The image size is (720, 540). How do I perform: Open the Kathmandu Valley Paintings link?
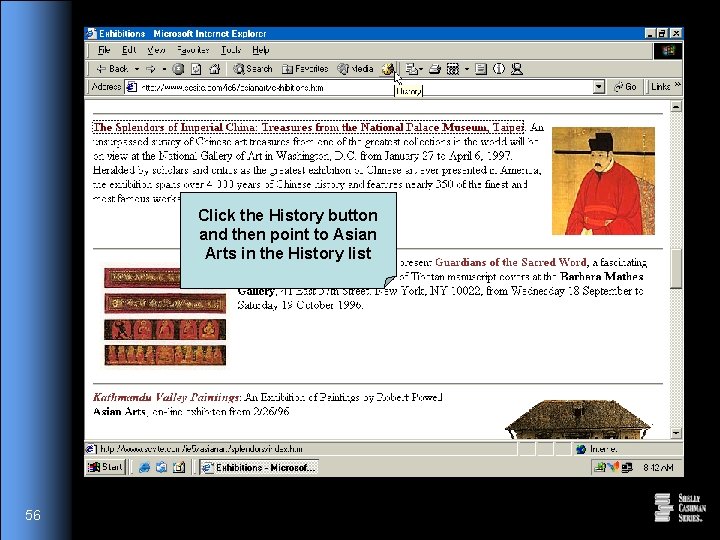click(166, 397)
